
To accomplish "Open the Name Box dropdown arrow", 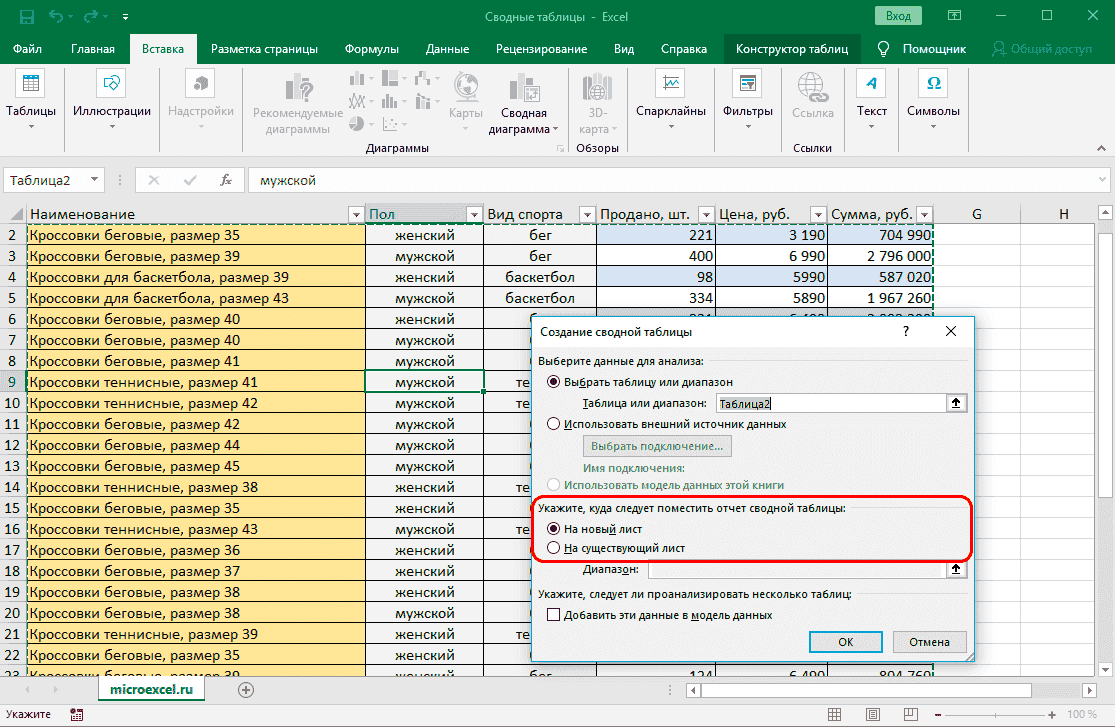I will [x=96, y=180].
